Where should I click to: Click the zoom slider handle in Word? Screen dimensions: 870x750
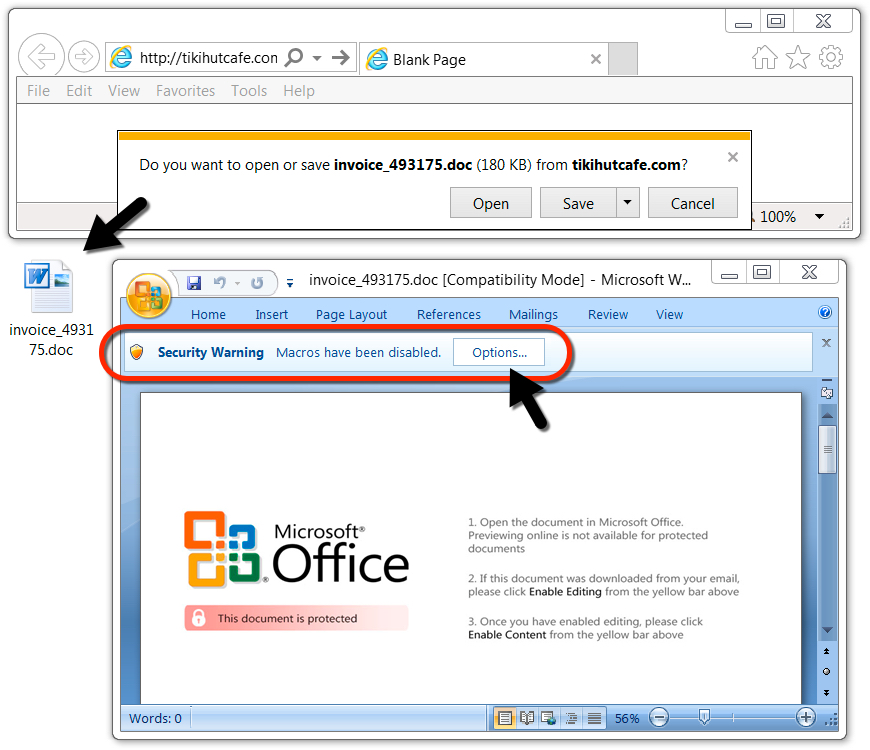point(704,717)
